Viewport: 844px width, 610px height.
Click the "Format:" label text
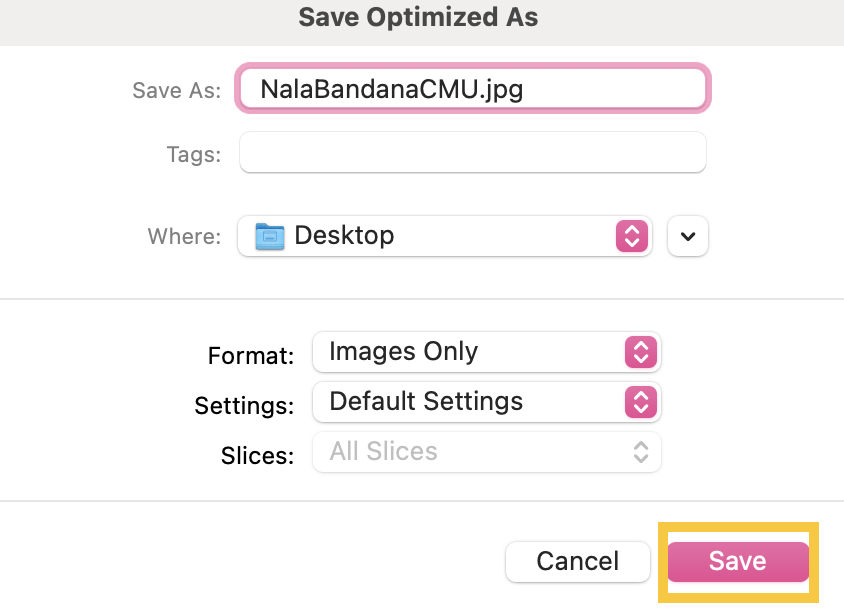251,355
